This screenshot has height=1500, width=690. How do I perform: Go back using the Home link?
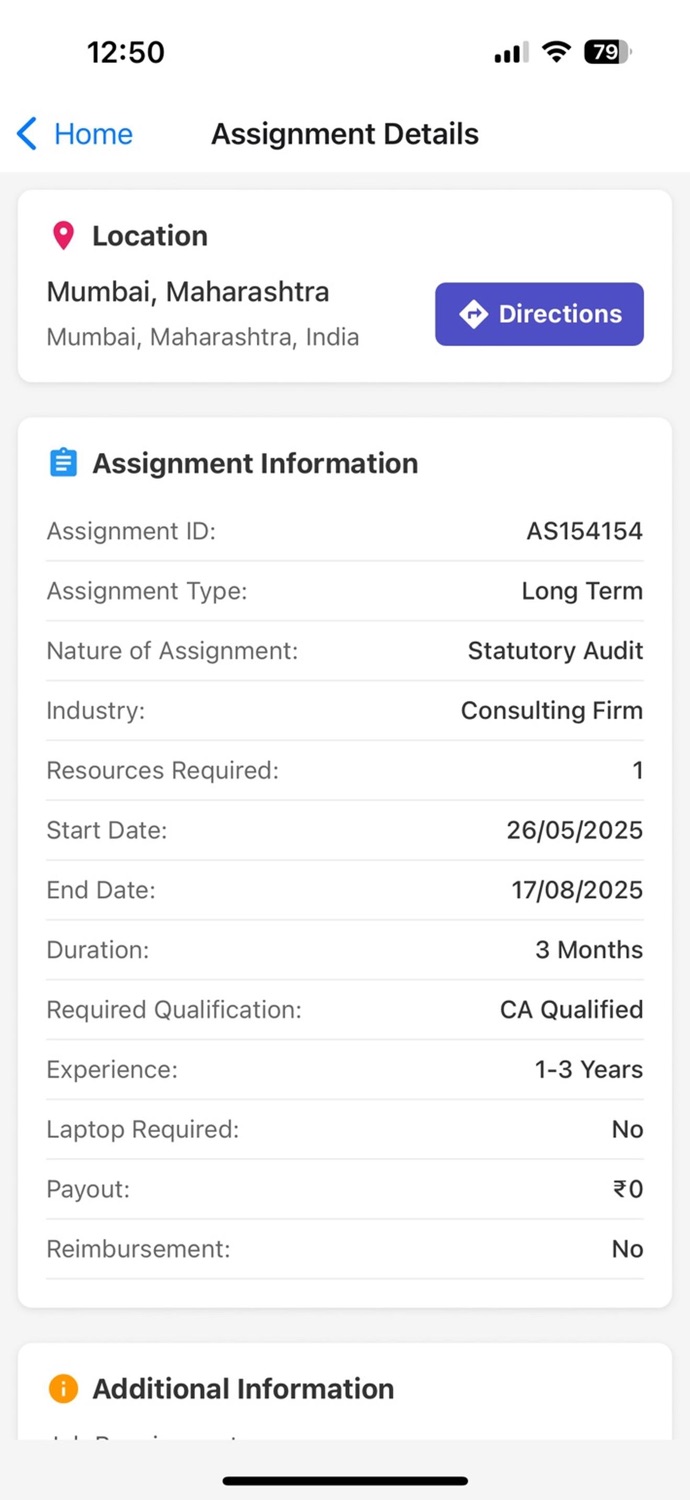(x=93, y=134)
